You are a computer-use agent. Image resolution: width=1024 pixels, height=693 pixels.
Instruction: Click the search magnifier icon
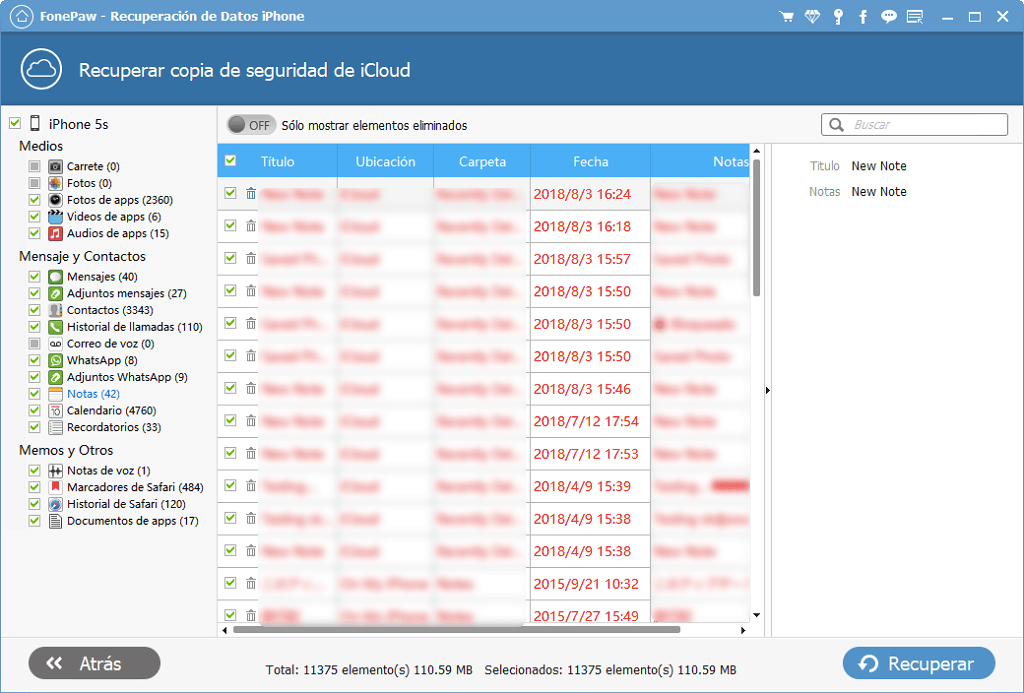coord(836,125)
